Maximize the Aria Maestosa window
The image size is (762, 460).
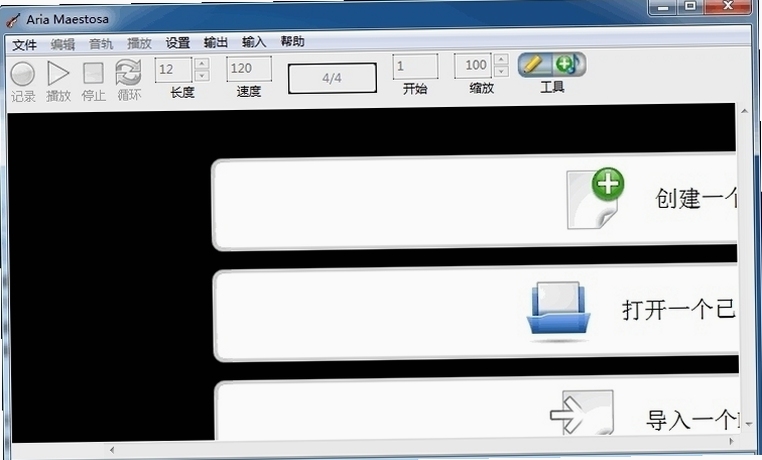point(690,6)
